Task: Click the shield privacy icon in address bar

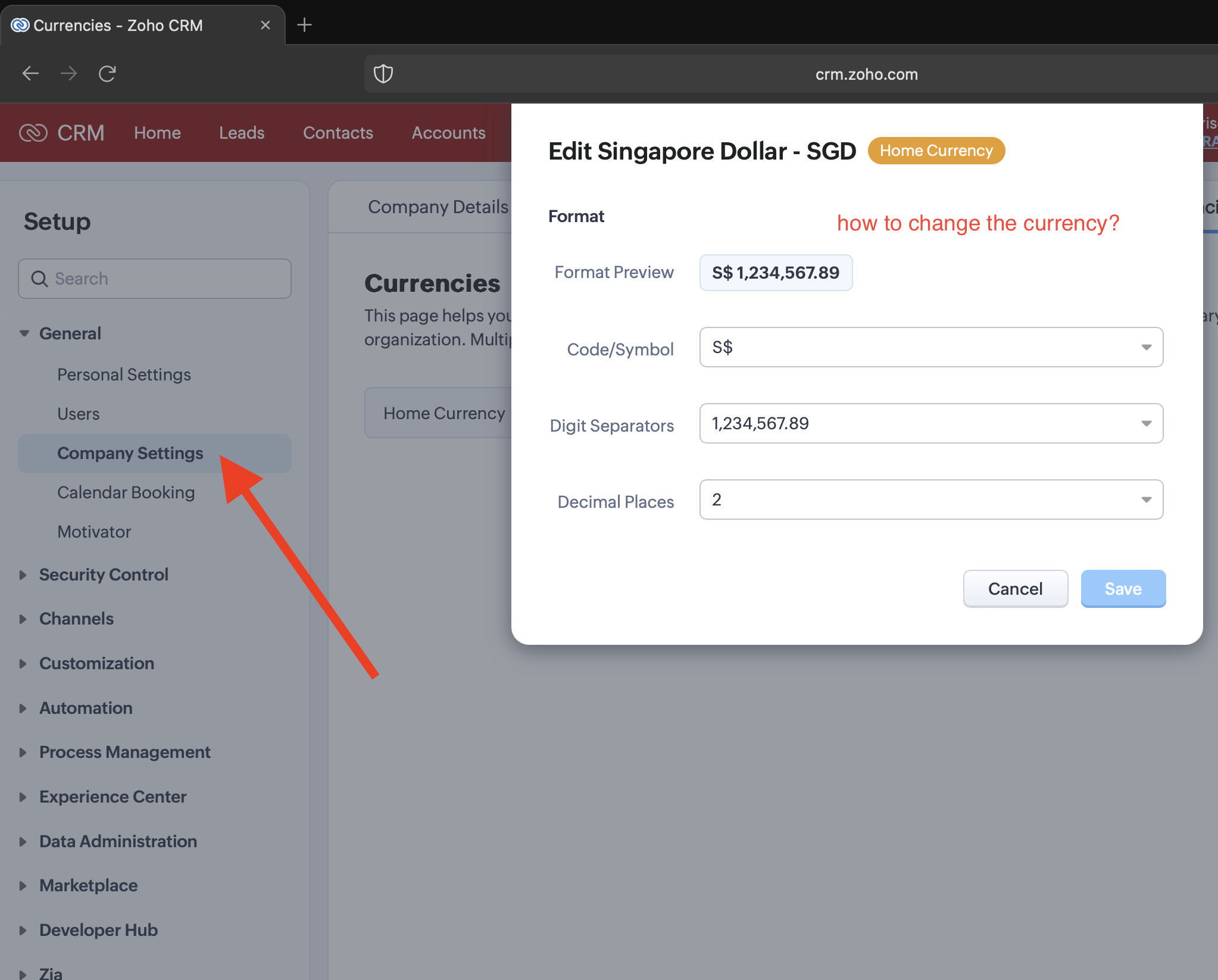Action: pos(383,74)
